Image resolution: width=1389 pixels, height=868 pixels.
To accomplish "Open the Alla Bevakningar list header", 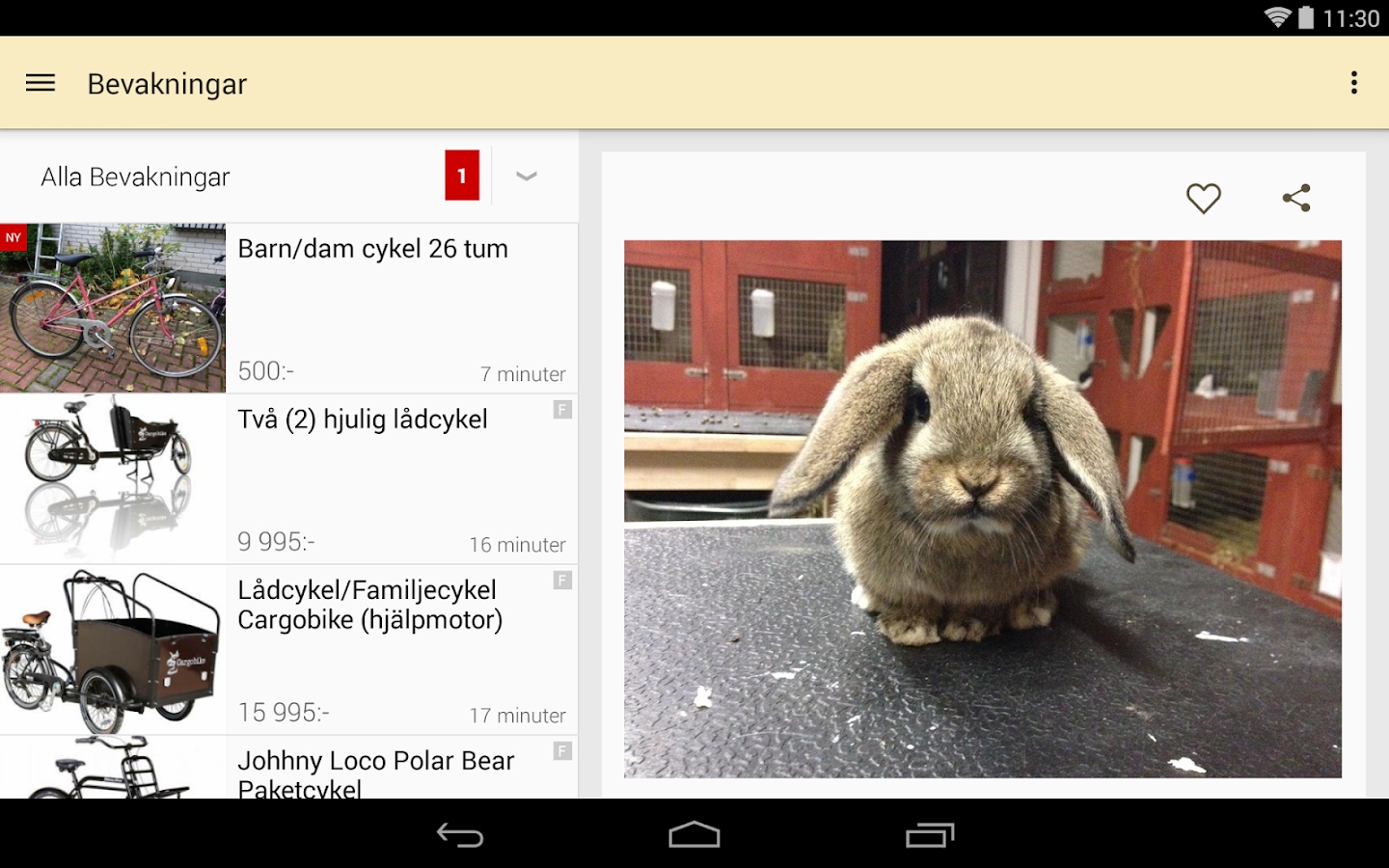I will 134,176.
